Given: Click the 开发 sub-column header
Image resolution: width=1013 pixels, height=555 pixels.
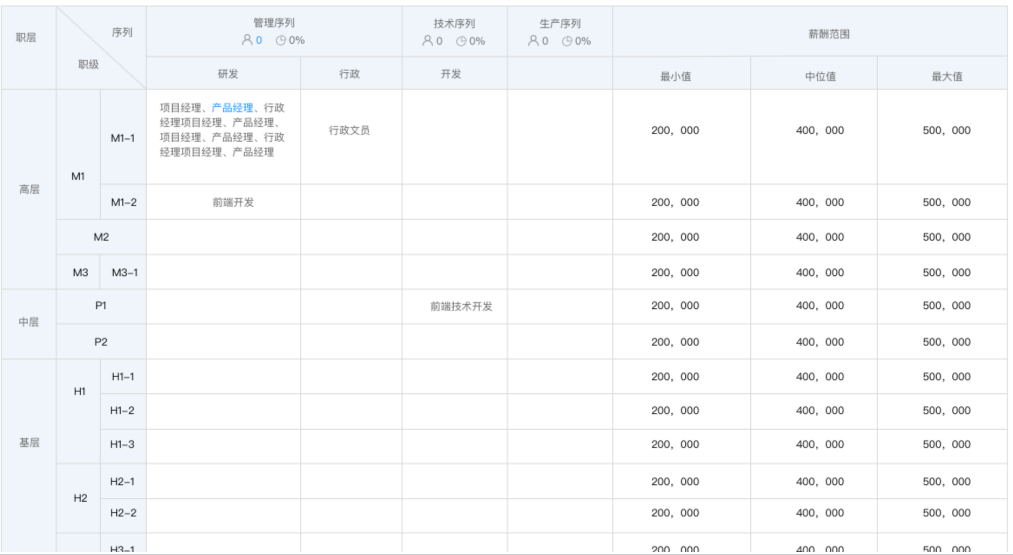Looking at the screenshot, I should pos(451,74).
